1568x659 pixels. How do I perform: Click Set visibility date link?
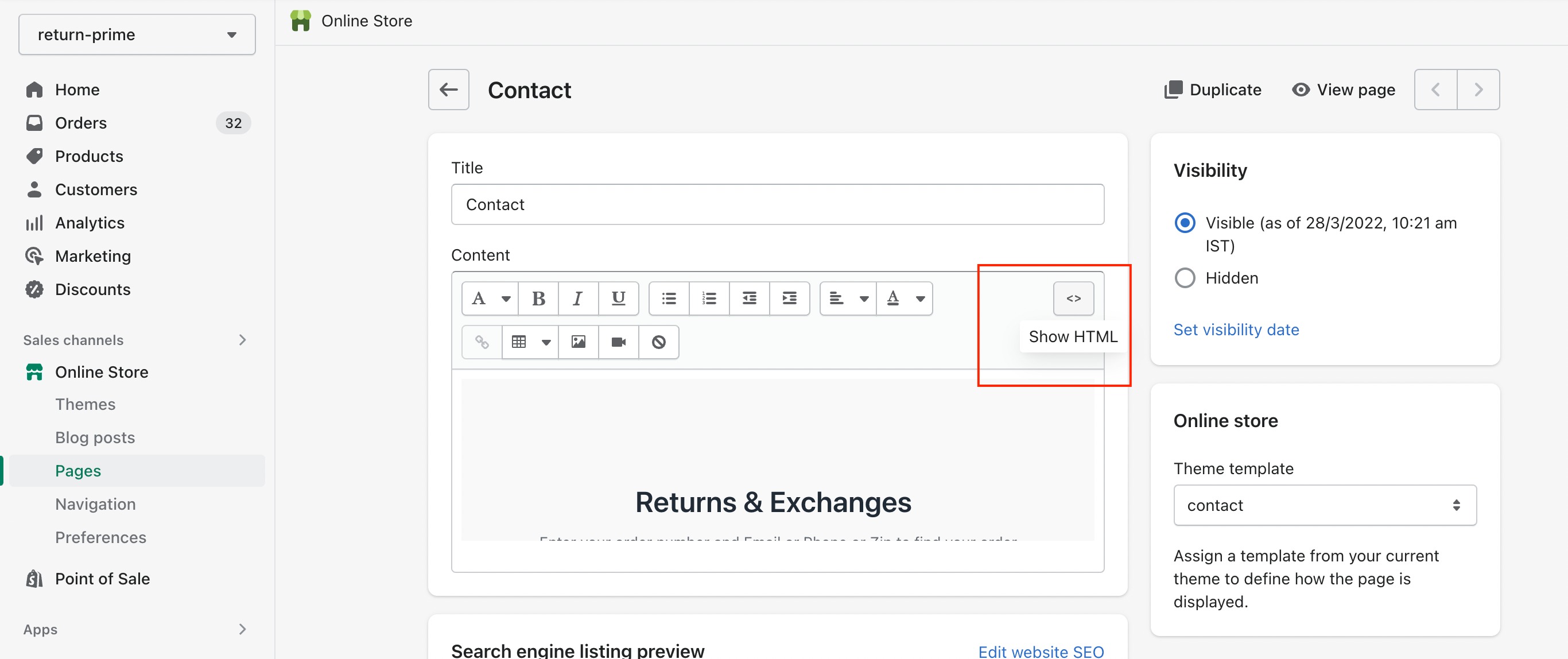click(1236, 330)
